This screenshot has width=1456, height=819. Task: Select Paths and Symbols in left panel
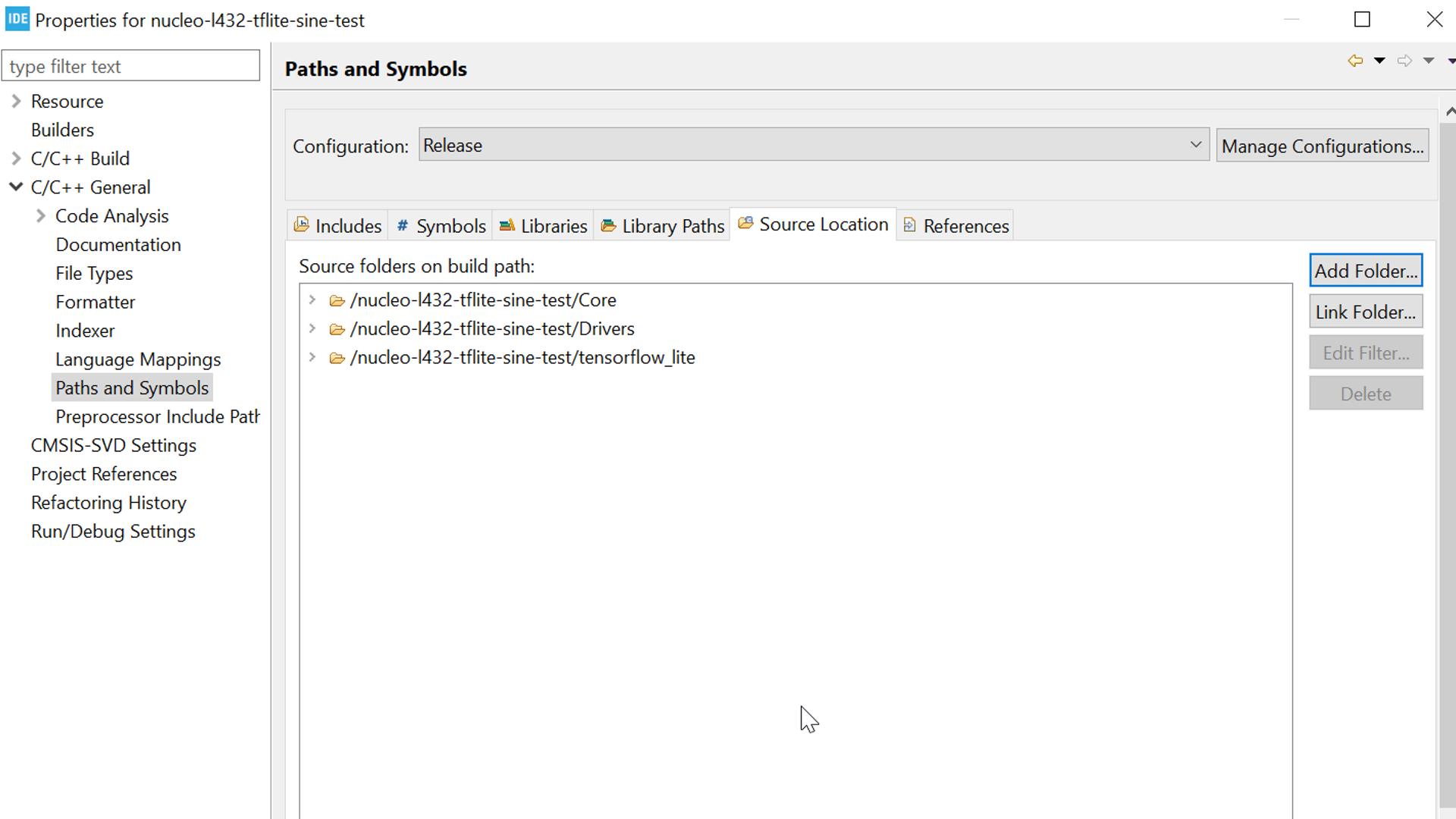132,388
